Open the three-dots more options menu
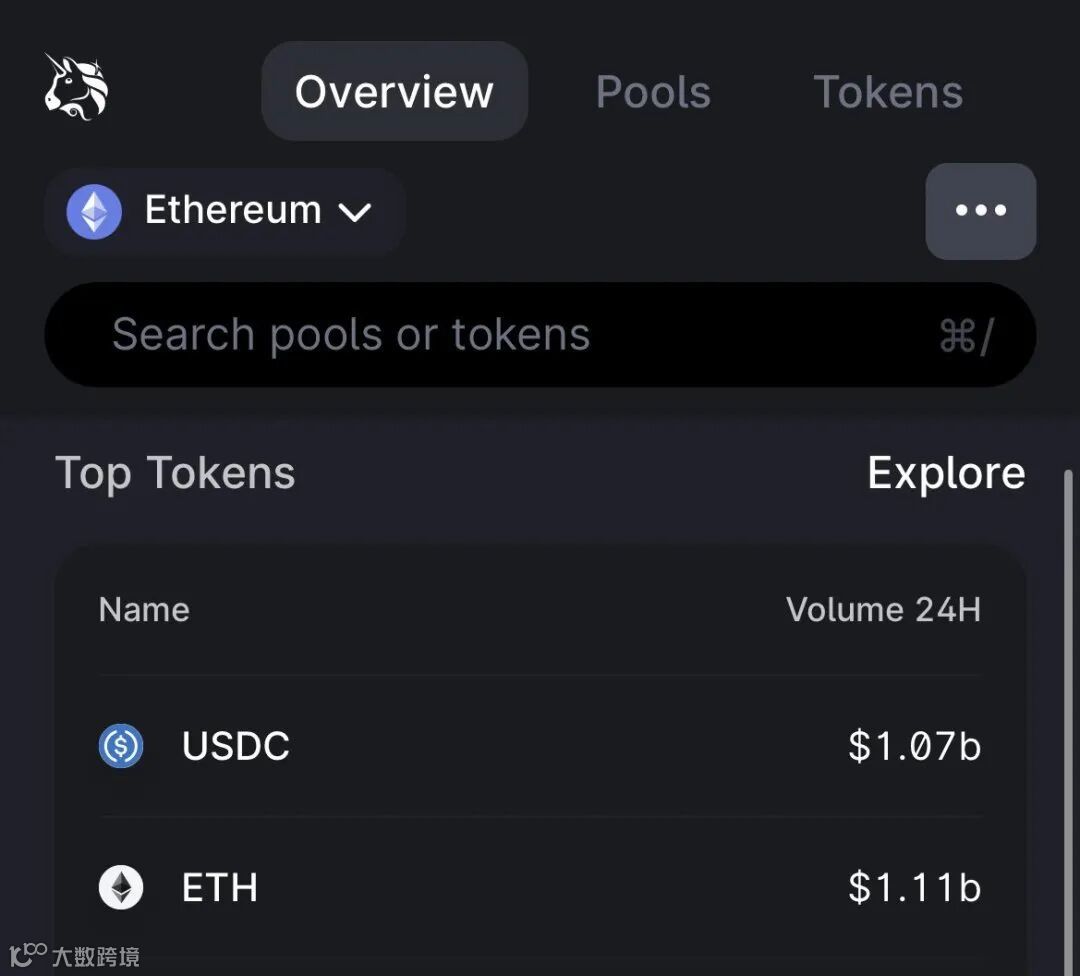 [981, 211]
